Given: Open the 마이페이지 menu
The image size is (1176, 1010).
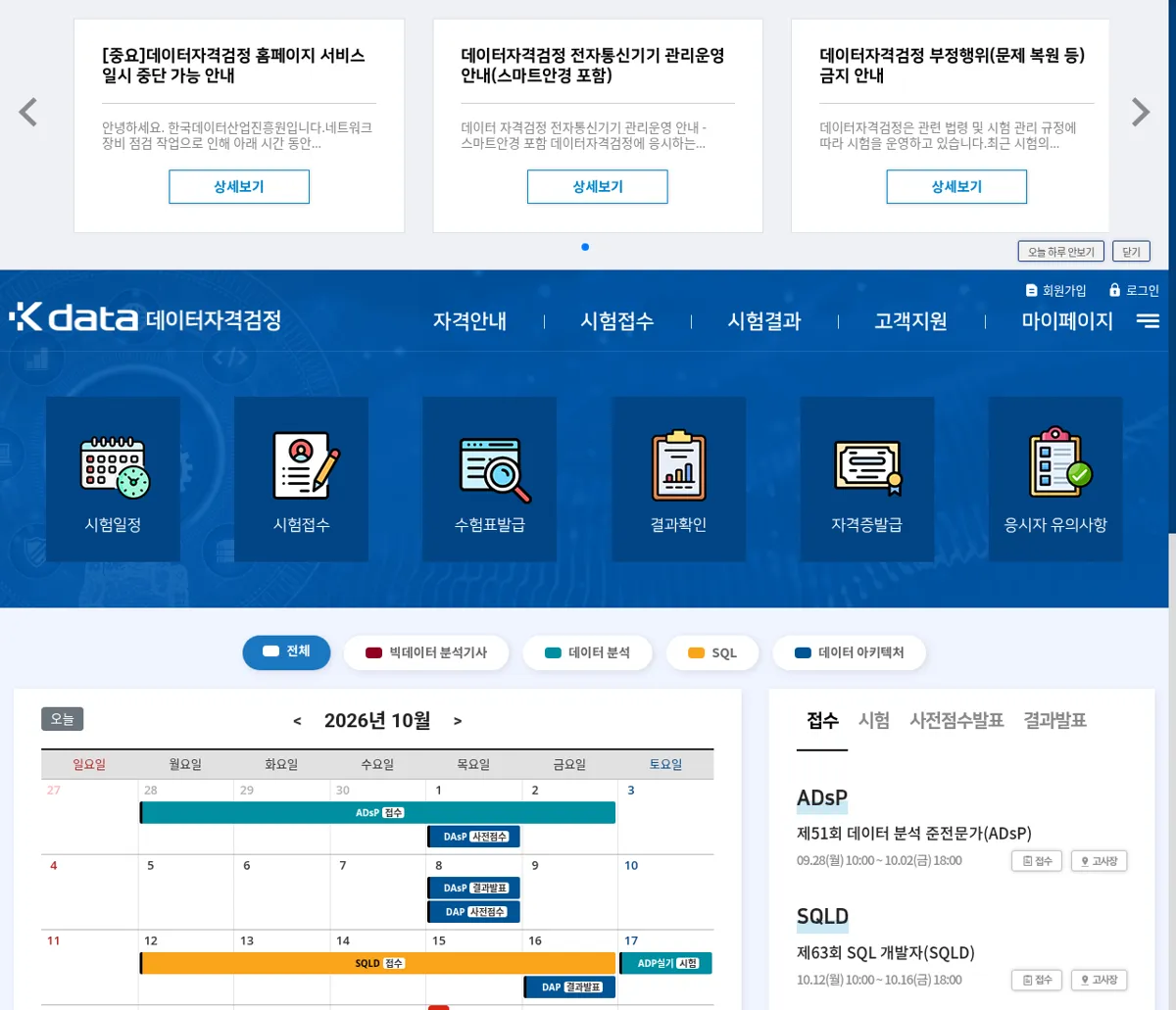Looking at the screenshot, I should pos(1067,321).
